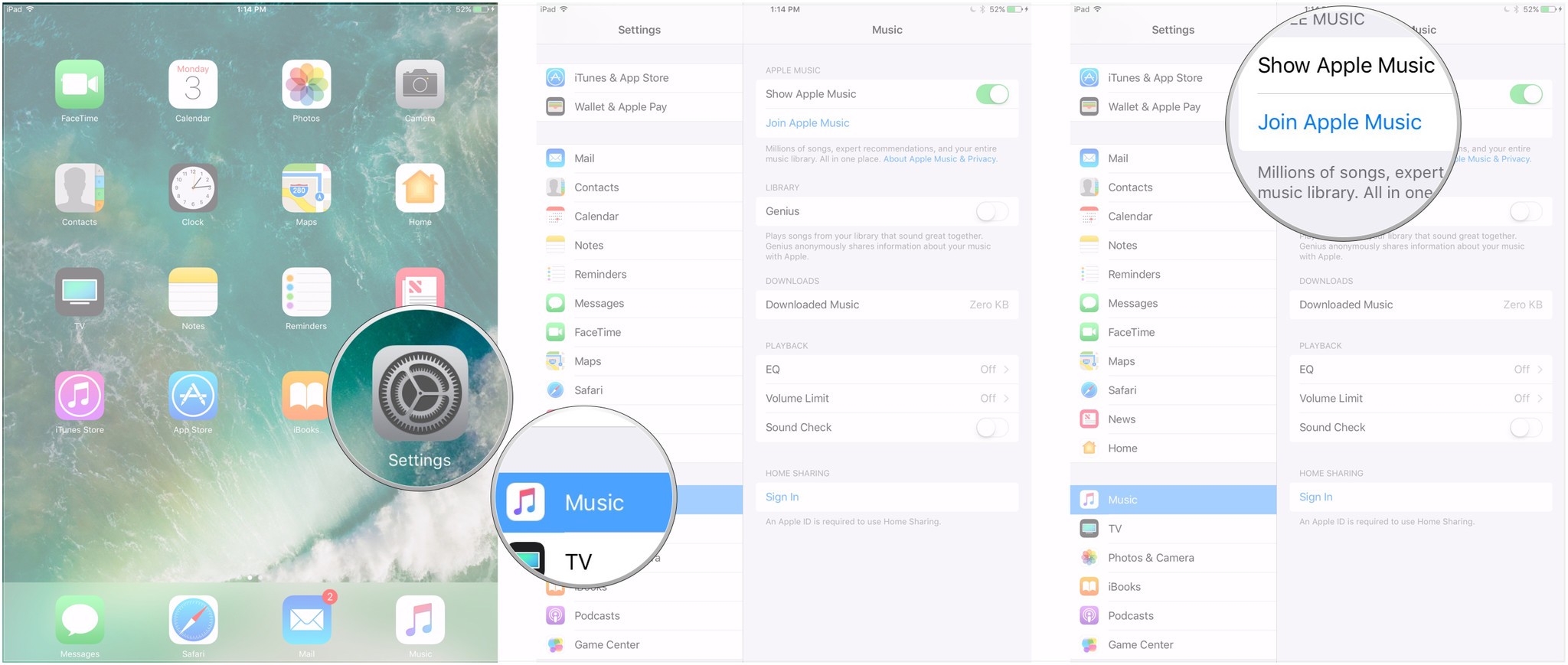The width and height of the screenshot is (1568, 665).
Task: Open the Home app on the home screen
Action: pos(420,188)
